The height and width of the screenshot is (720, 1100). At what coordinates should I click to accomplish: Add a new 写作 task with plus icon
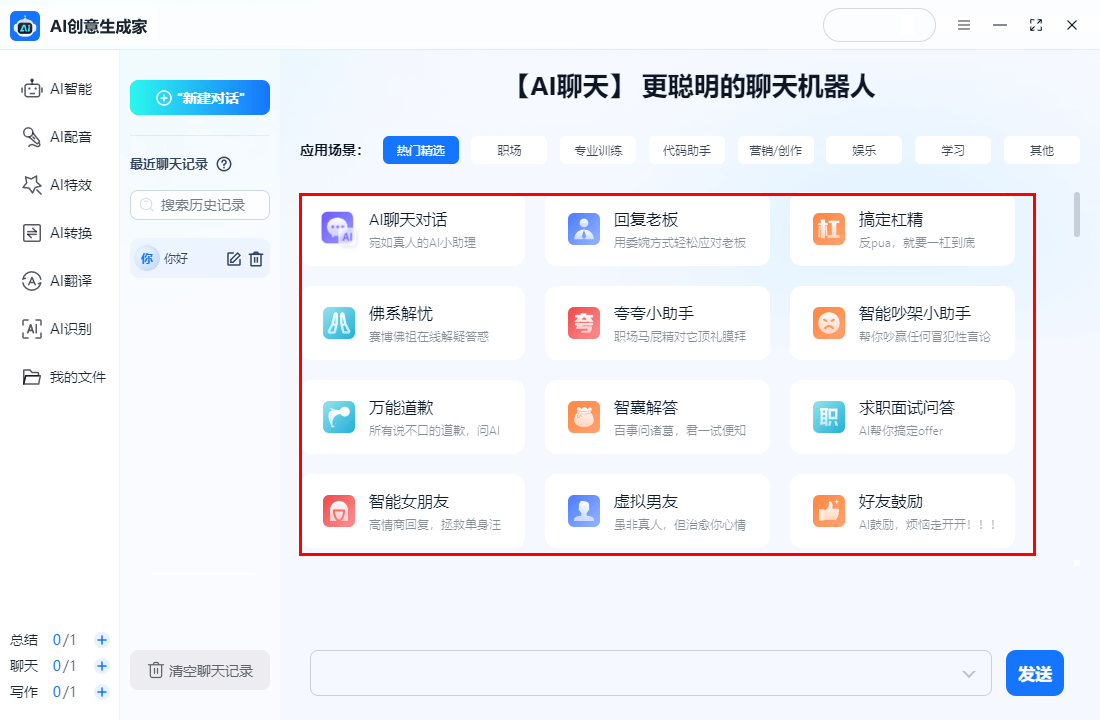click(101, 691)
